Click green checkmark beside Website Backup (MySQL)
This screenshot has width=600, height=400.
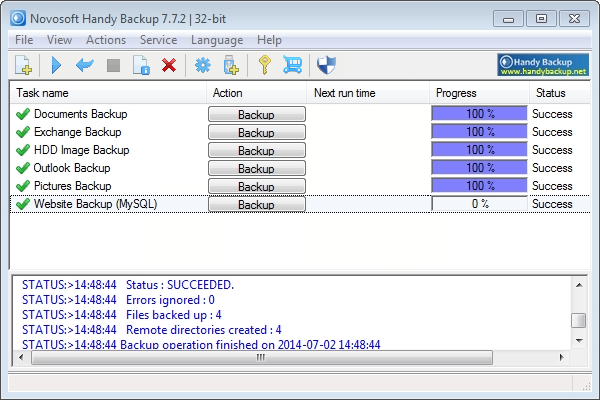[23, 204]
